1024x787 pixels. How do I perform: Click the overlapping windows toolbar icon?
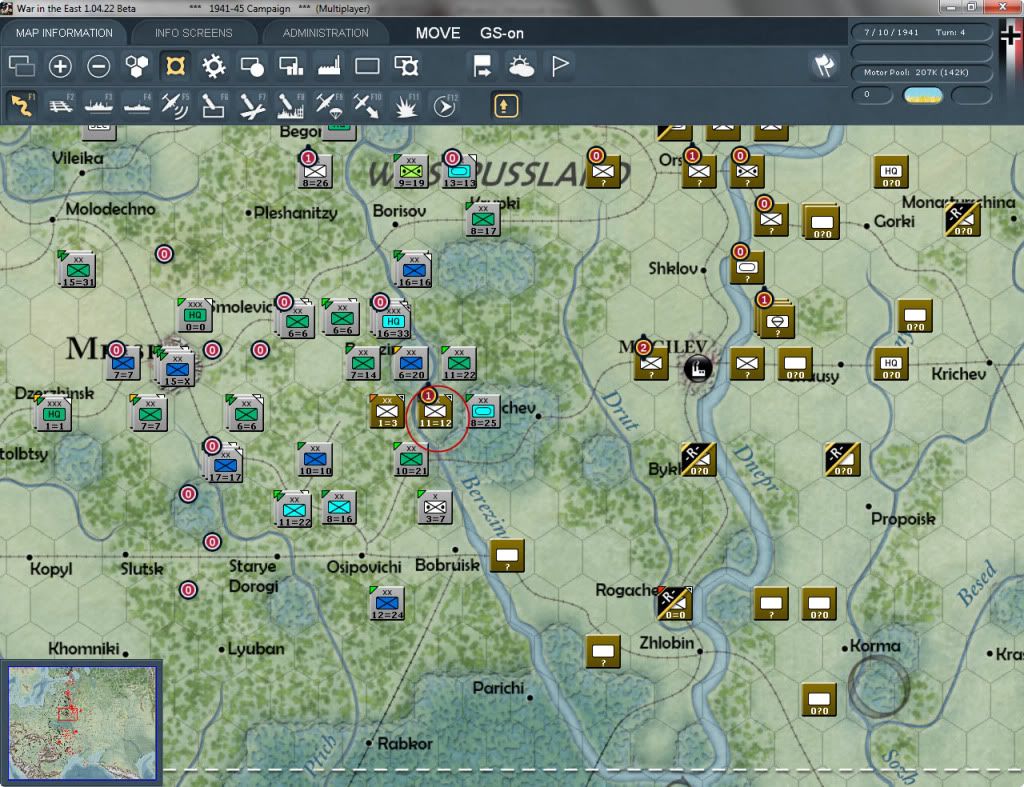pos(22,66)
